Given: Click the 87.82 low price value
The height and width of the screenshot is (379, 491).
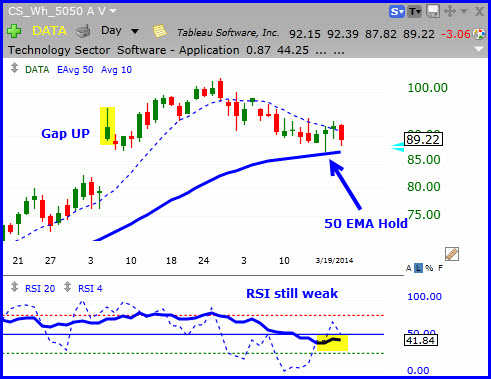Looking at the screenshot, I should pos(381,34).
